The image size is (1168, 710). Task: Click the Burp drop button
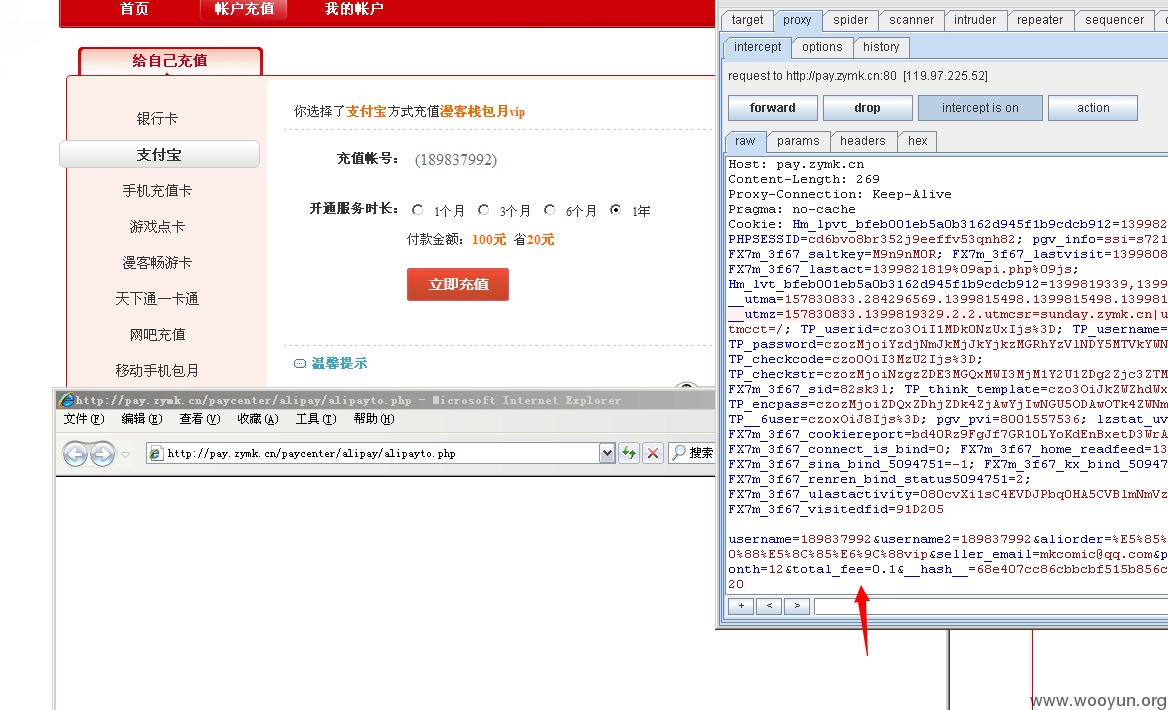[867, 108]
